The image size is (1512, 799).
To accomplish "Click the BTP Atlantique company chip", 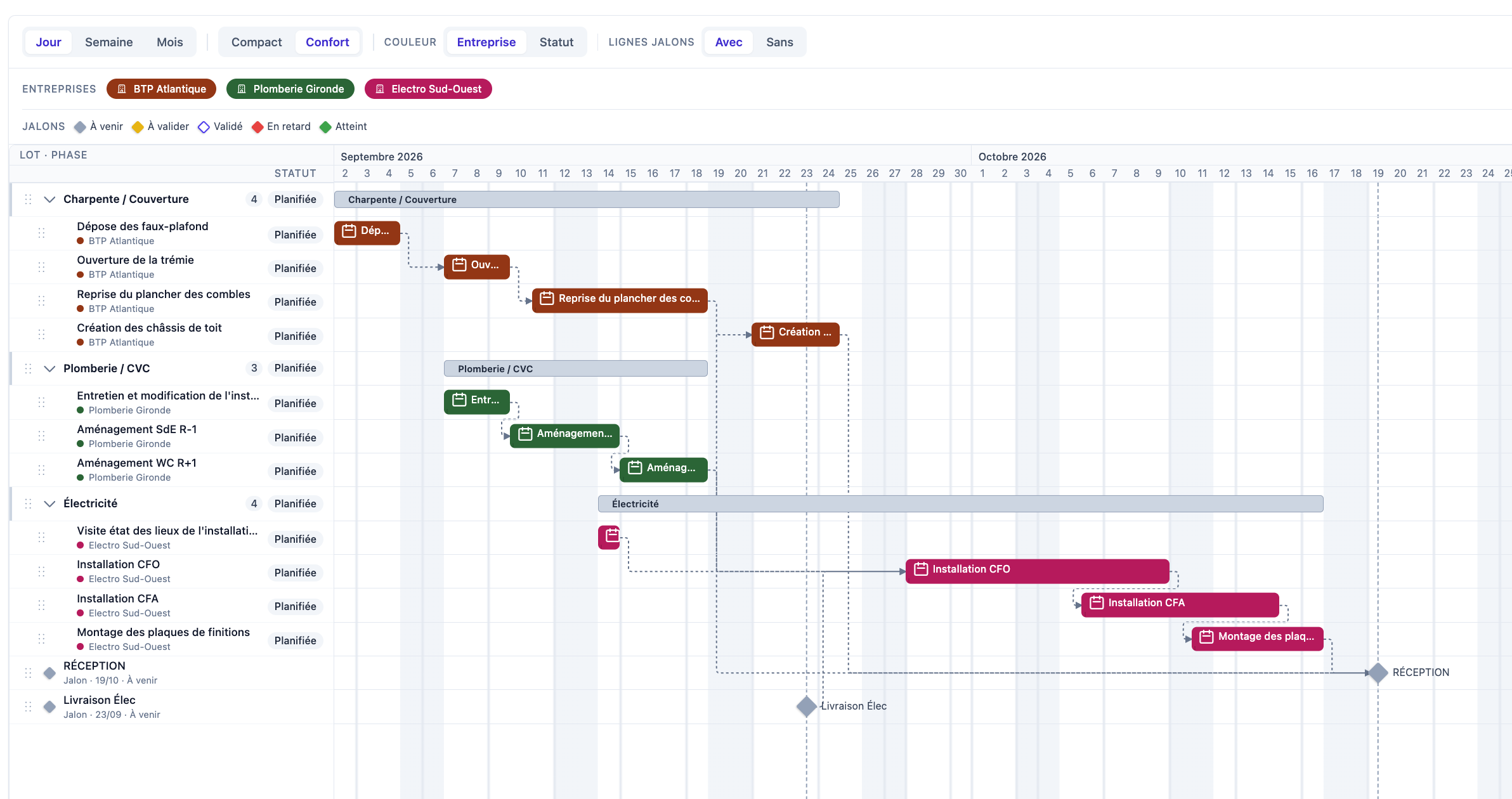I will pos(161,89).
